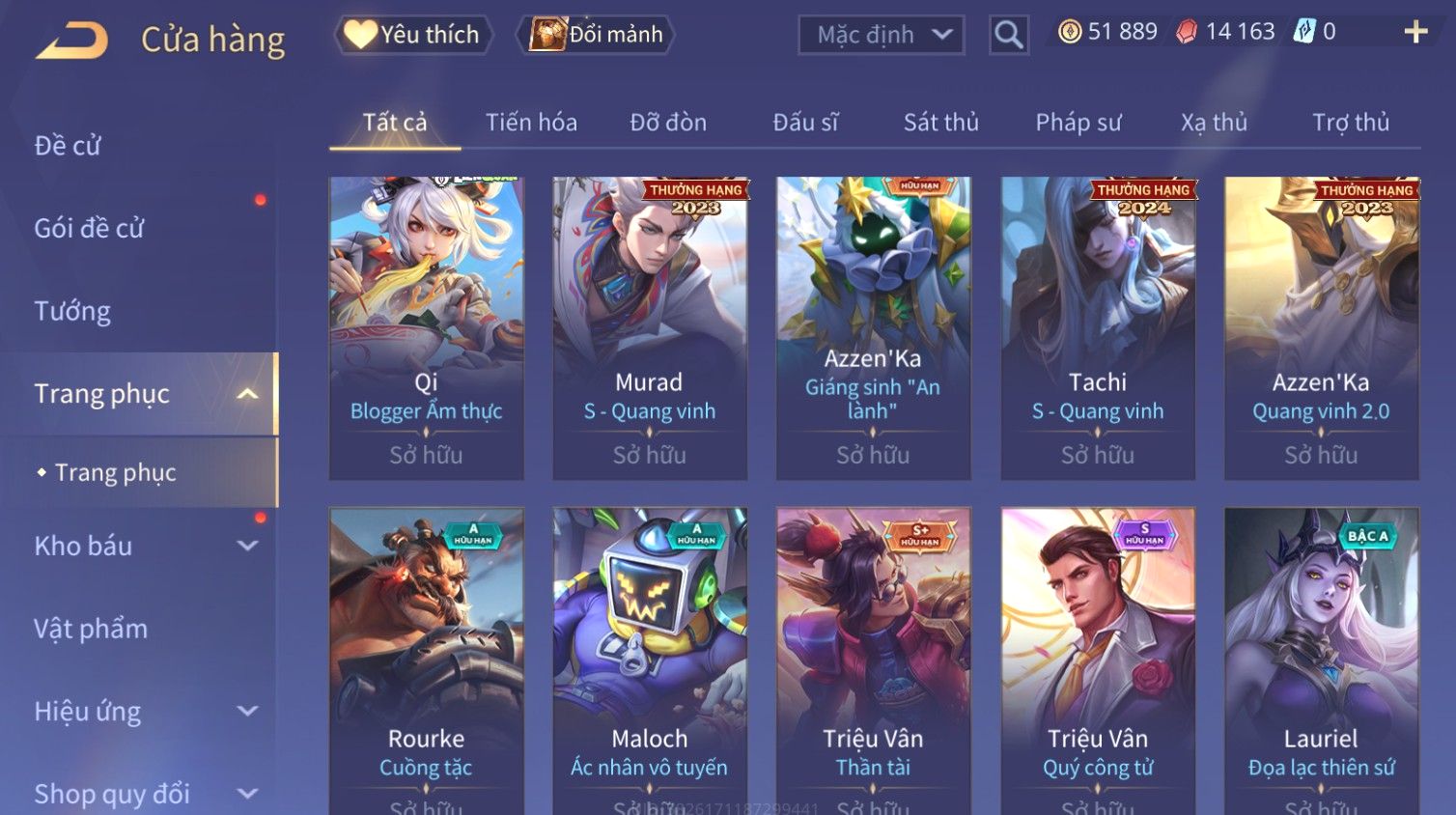
Task: Expand the Kho báu sidebar section
Action: click(x=247, y=546)
